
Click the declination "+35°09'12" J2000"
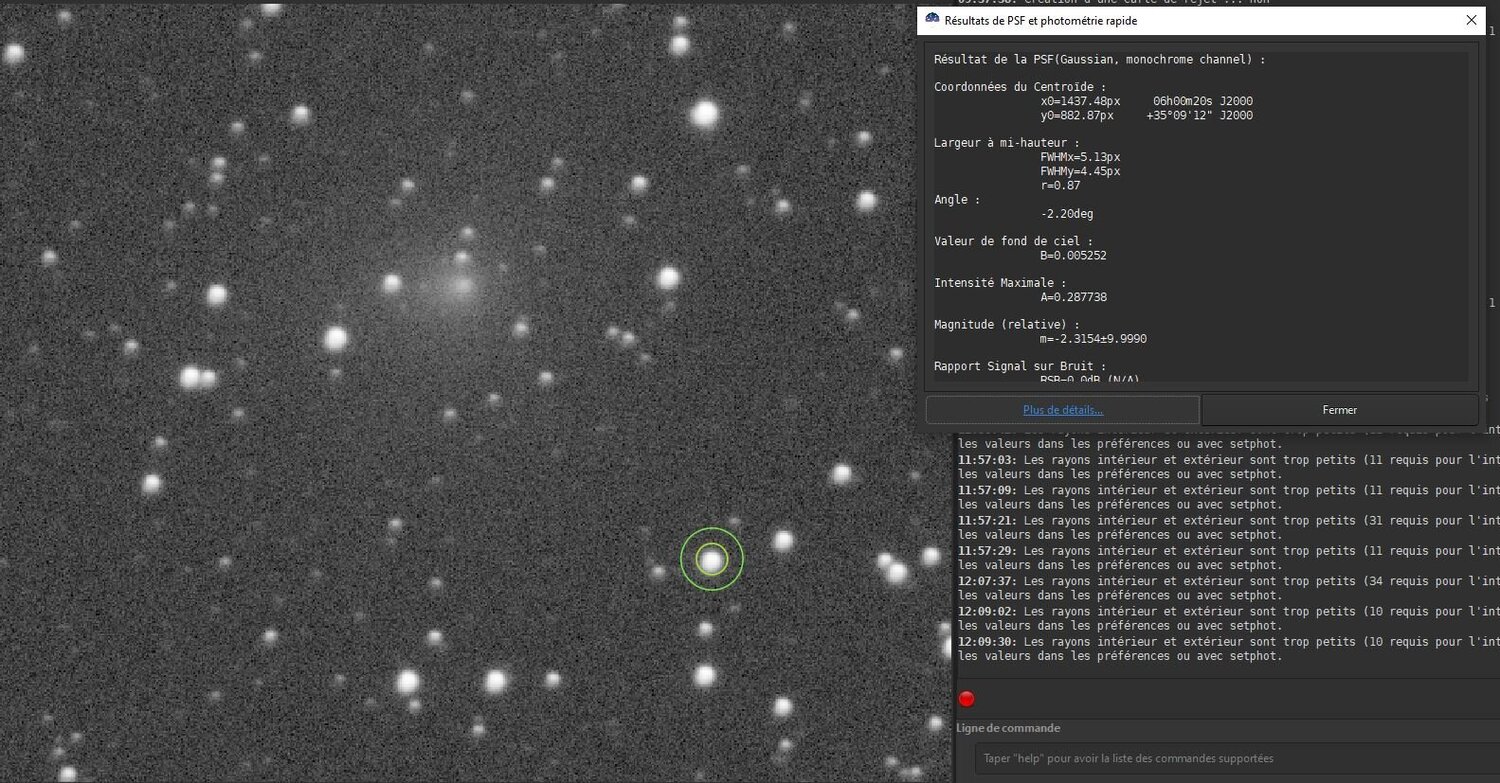[1200, 115]
